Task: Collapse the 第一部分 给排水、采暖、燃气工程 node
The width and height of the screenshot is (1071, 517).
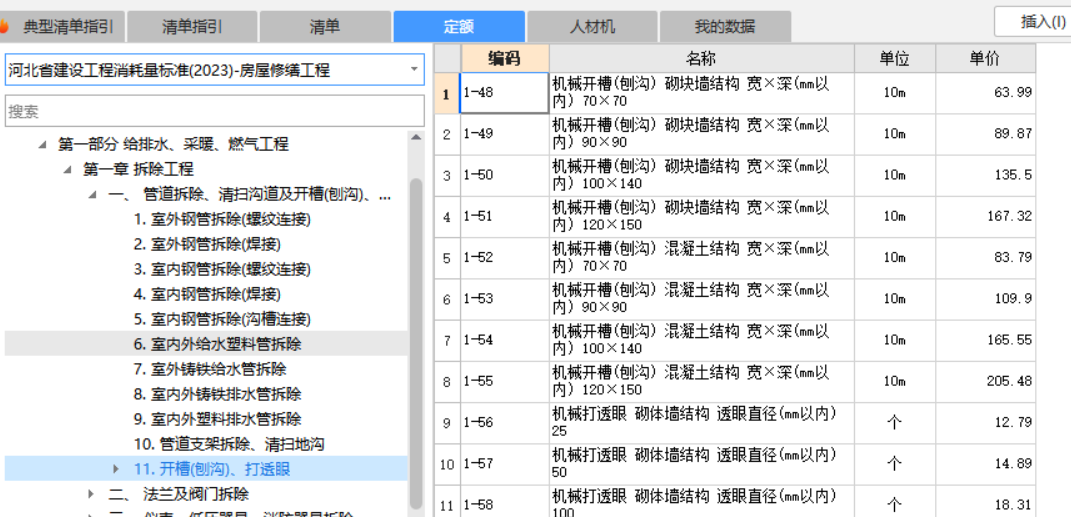Action: [43, 145]
